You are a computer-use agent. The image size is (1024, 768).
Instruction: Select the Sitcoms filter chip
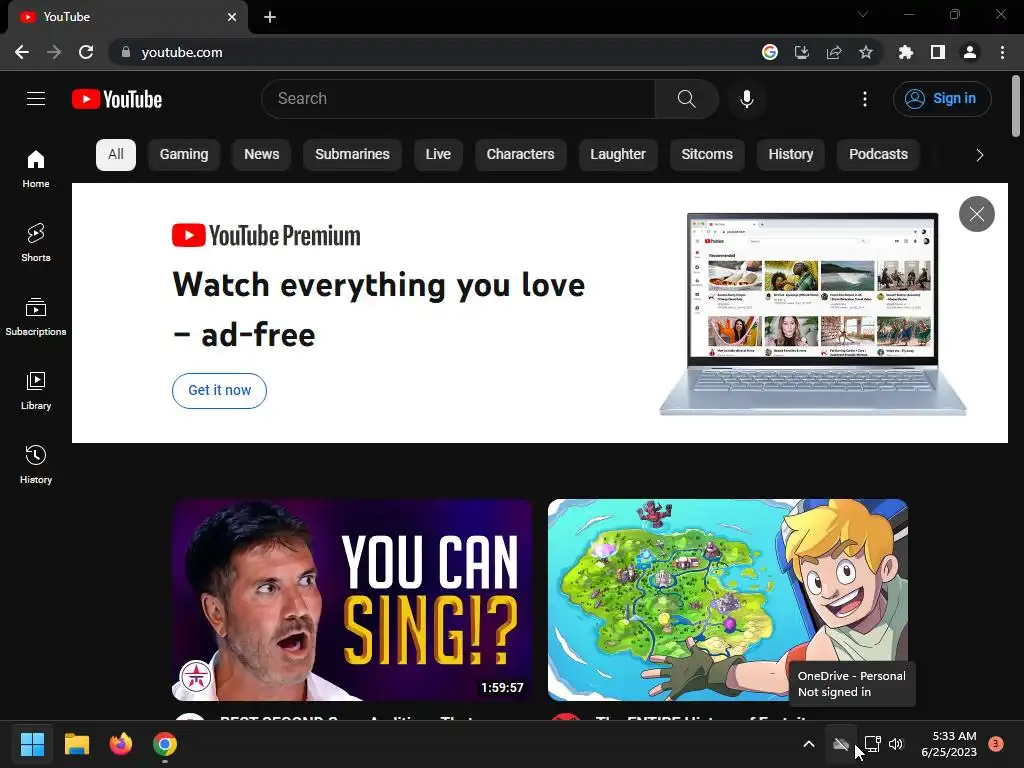point(707,155)
